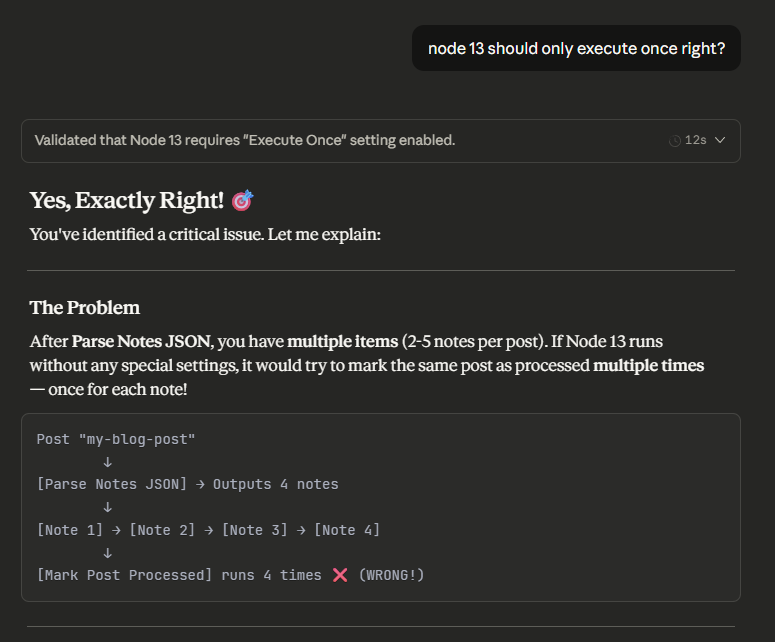Click the 12s thinking duration label
Viewport: 775px width, 642px height.
(x=696, y=141)
